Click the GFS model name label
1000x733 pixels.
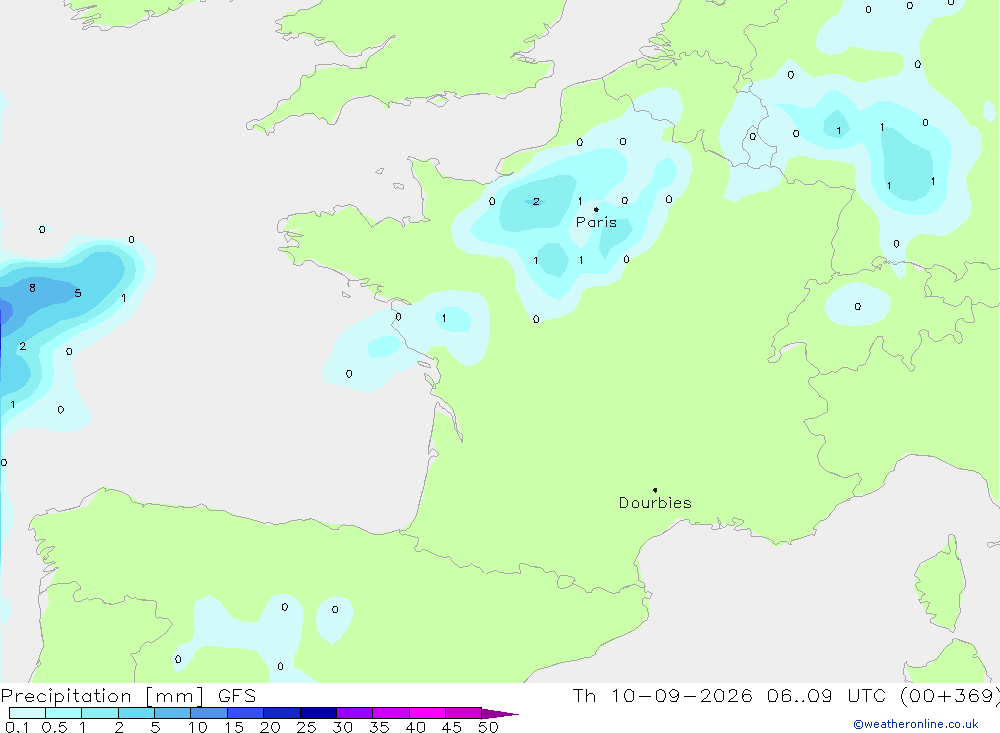coord(237,696)
